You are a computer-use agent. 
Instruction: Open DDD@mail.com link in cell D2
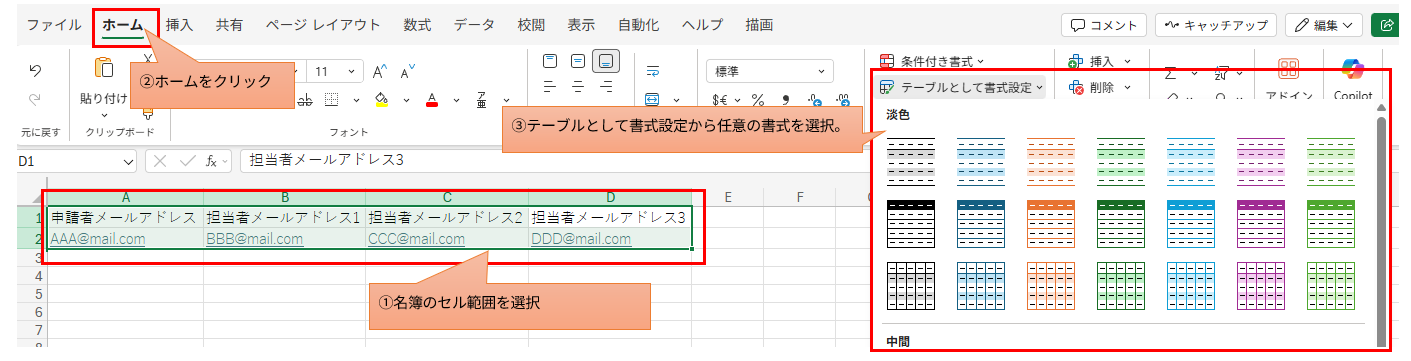tap(582, 239)
